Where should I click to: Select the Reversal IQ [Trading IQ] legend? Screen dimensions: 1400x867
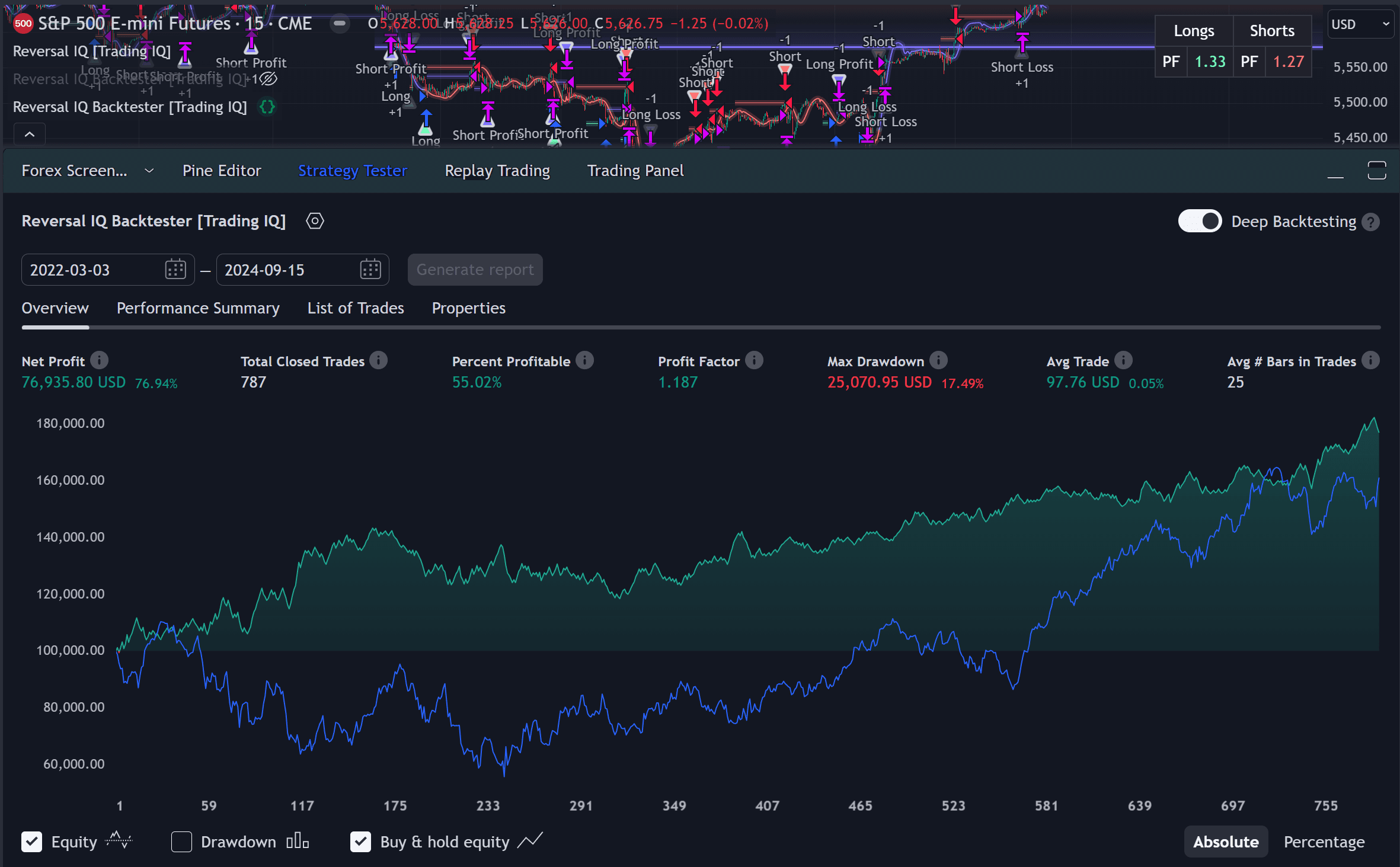point(92,51)
